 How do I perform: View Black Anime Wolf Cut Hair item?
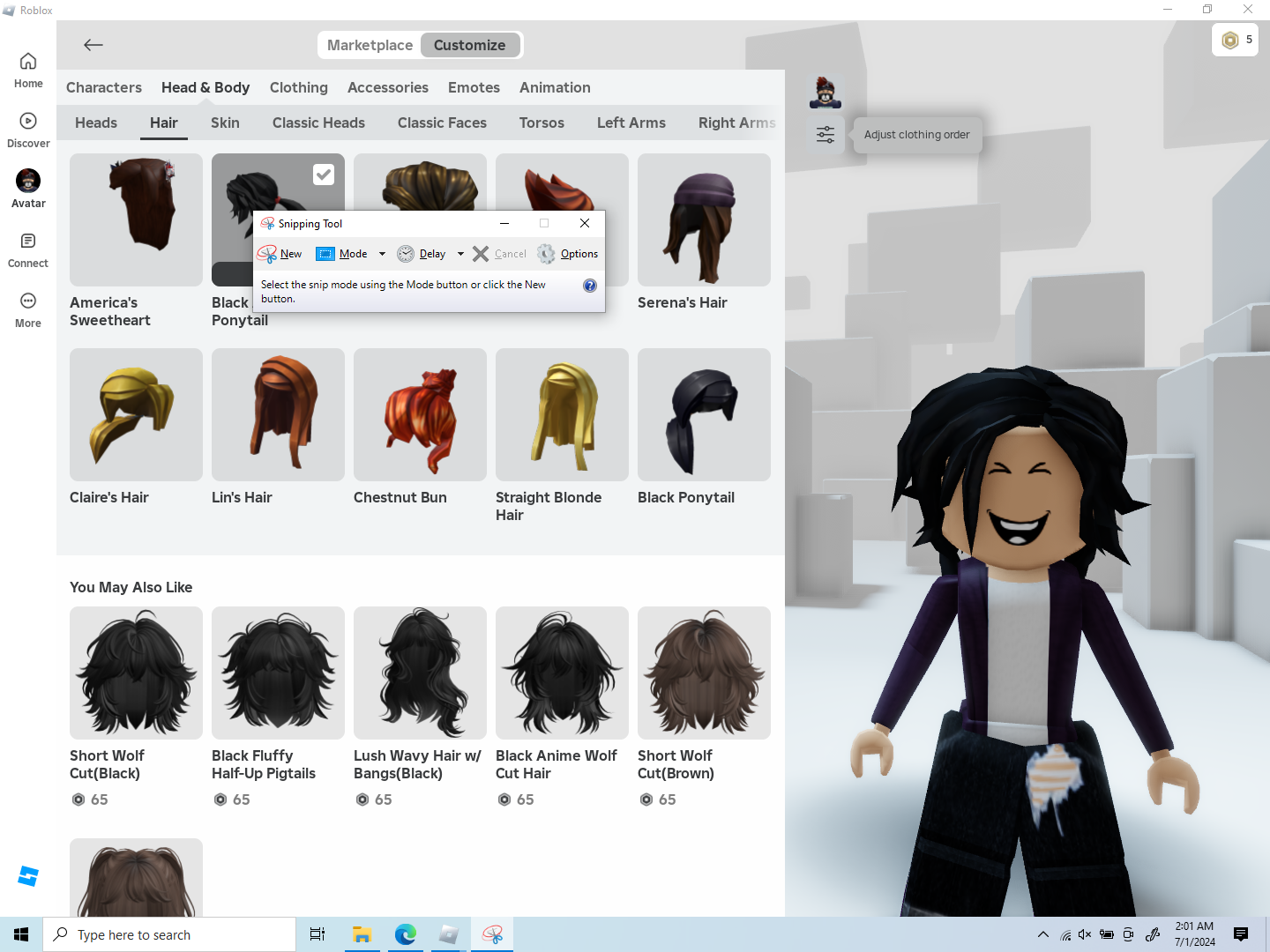[562, 673]
